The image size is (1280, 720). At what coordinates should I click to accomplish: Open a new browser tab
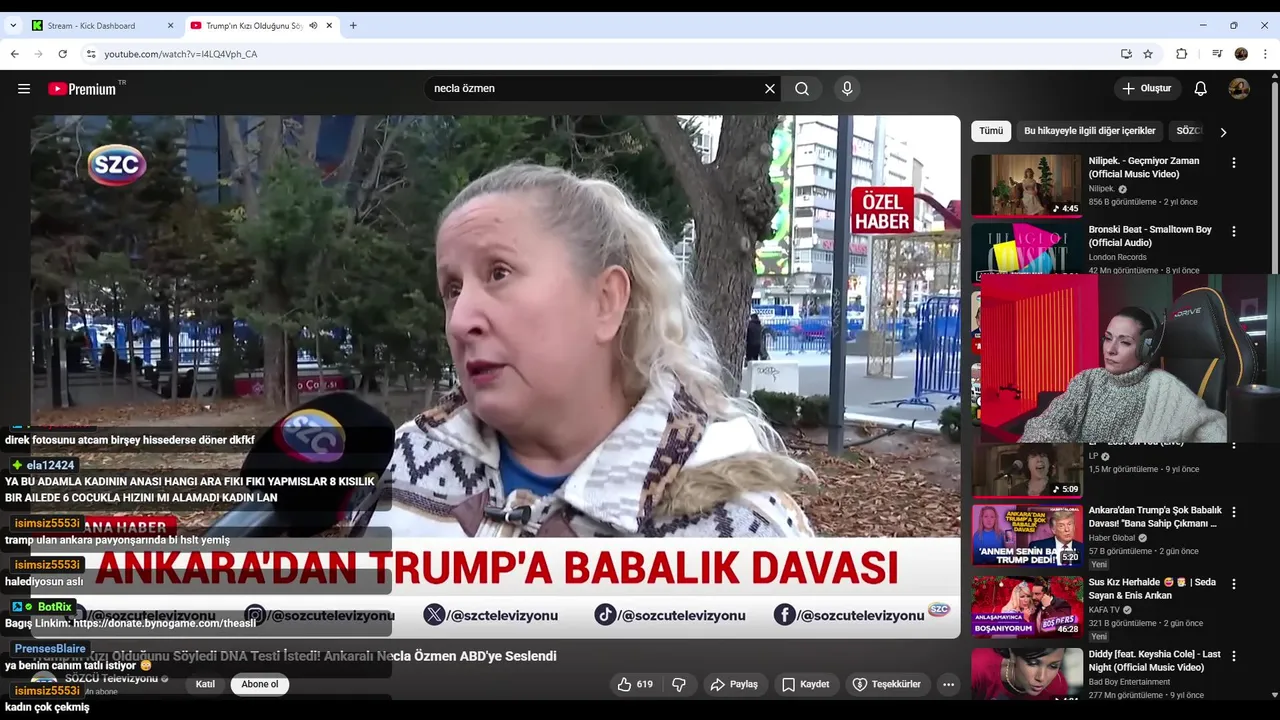tap(353, 25)
